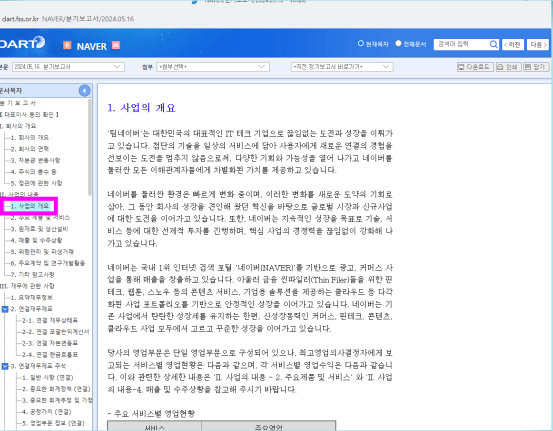Open 2. 중요한 회계정책 (연결)
Screen dimensions: 553x431
pyautogui.click(x=56, y=389)
